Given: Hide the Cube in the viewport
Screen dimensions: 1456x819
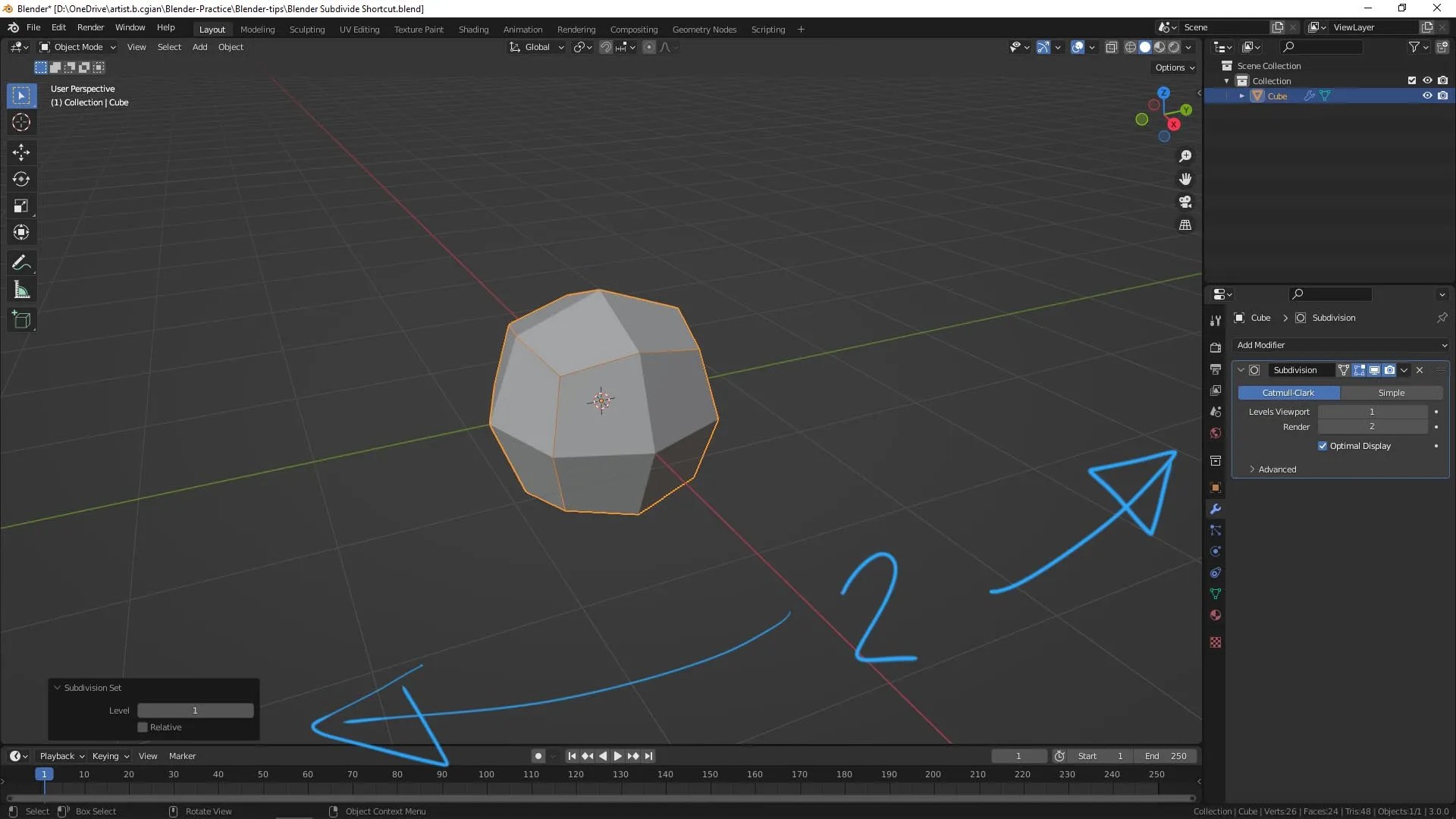Looking at the screenshot, I should [1429, 96].
